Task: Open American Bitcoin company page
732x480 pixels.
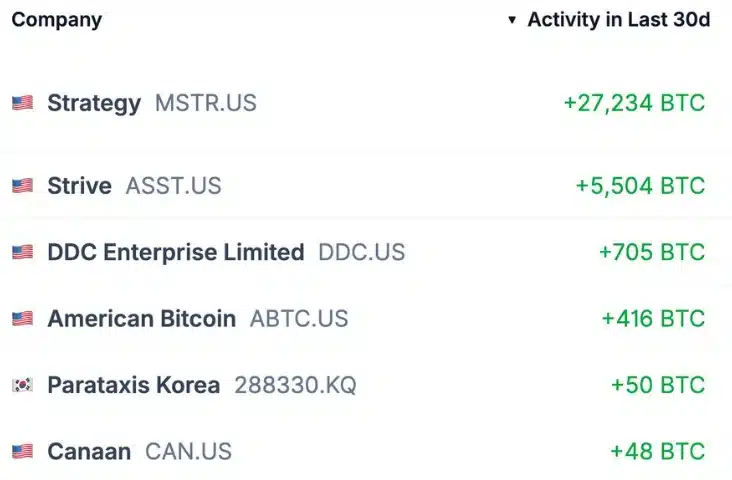Action: 141,319
